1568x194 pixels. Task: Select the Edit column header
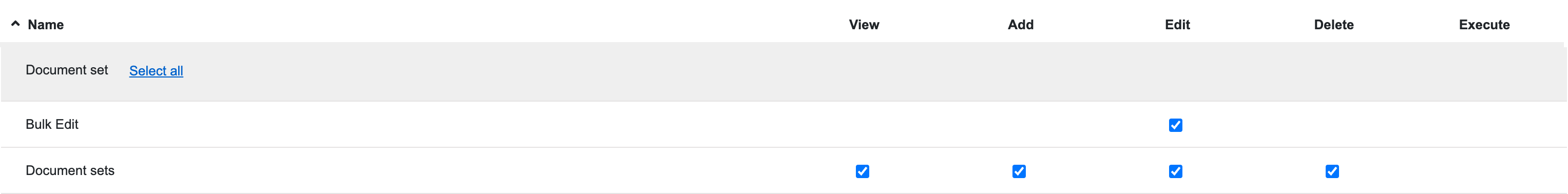1177,25
